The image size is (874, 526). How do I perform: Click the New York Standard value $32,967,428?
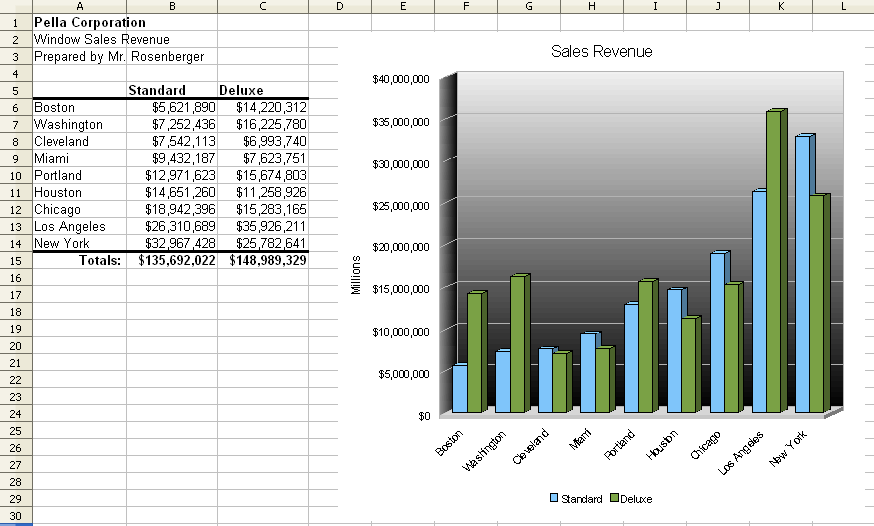point(172,243)
